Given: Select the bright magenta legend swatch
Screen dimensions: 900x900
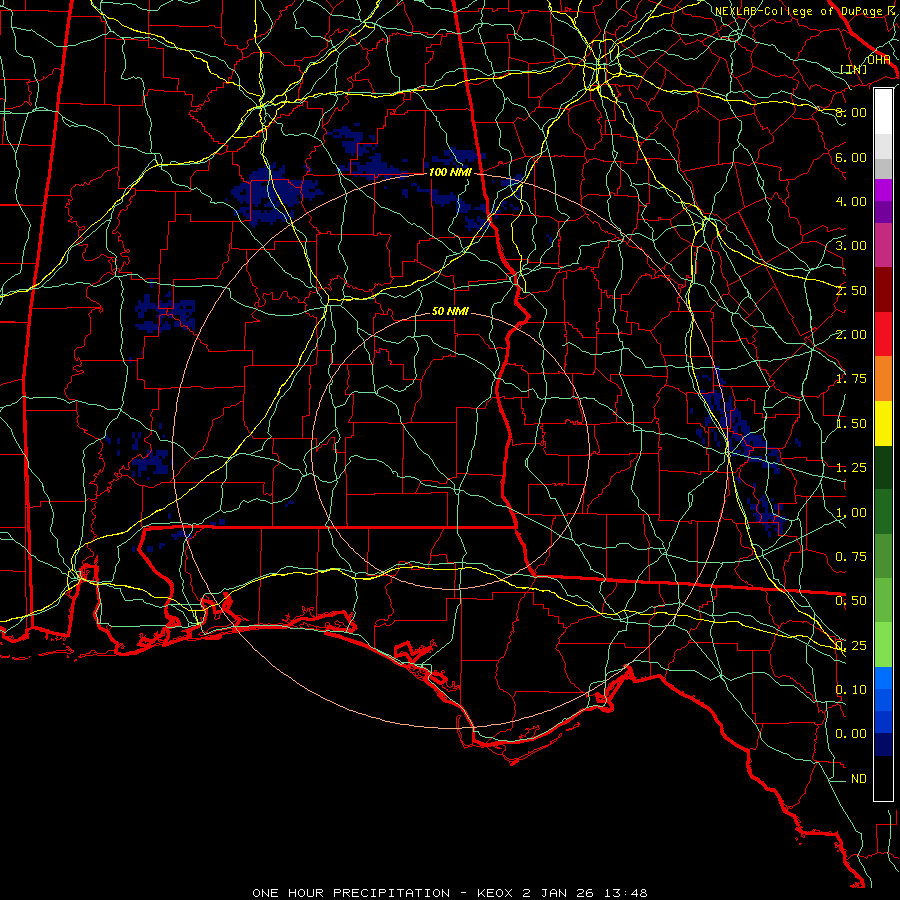Looking at the screenshot, I should [883, 190].
